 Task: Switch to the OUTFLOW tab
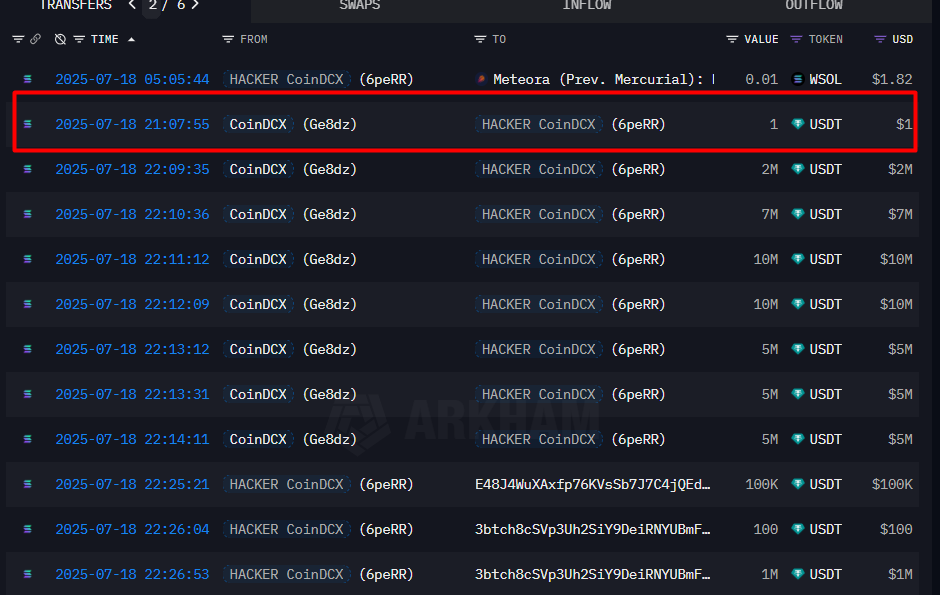coord(814,5)
